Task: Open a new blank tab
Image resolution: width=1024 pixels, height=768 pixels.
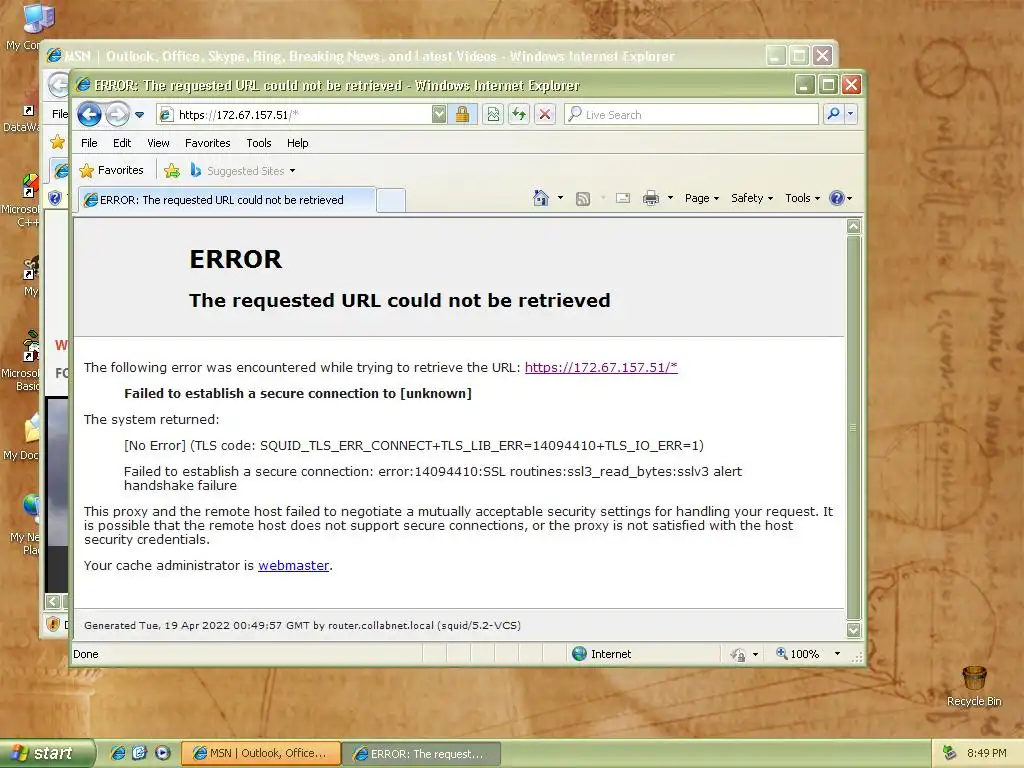Action: [391, 200]
